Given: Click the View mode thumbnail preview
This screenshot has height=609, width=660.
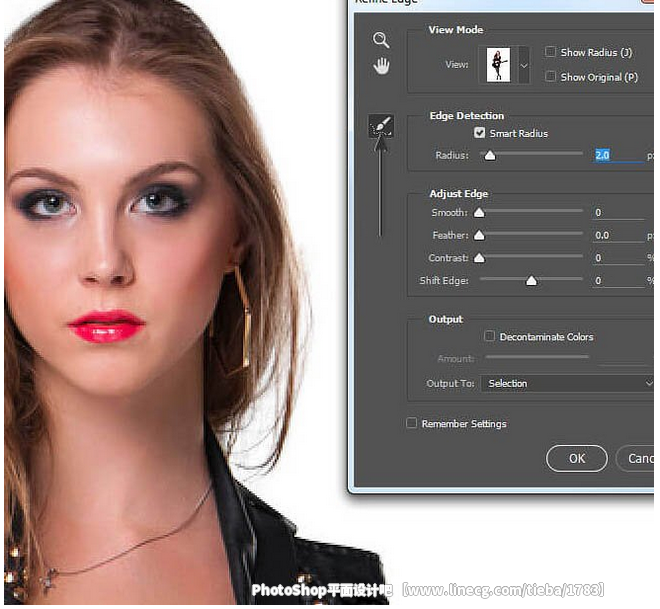Looking at the screenshot, I should coord(498,65).
